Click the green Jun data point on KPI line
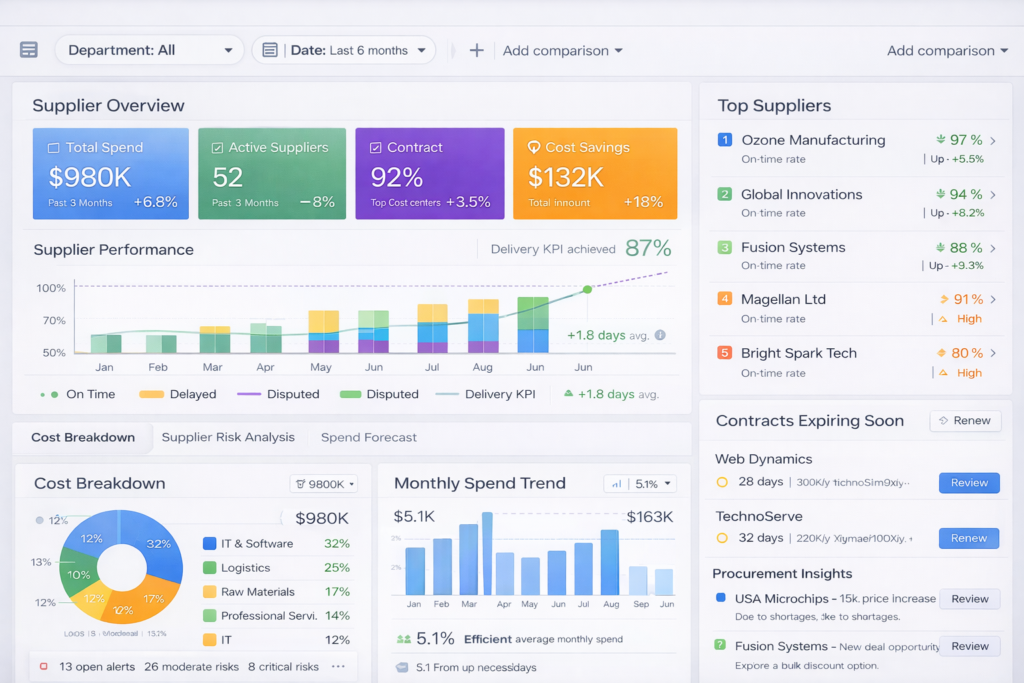The height and width of the screenshot is (683, 1024). click(x=587, y=289)
